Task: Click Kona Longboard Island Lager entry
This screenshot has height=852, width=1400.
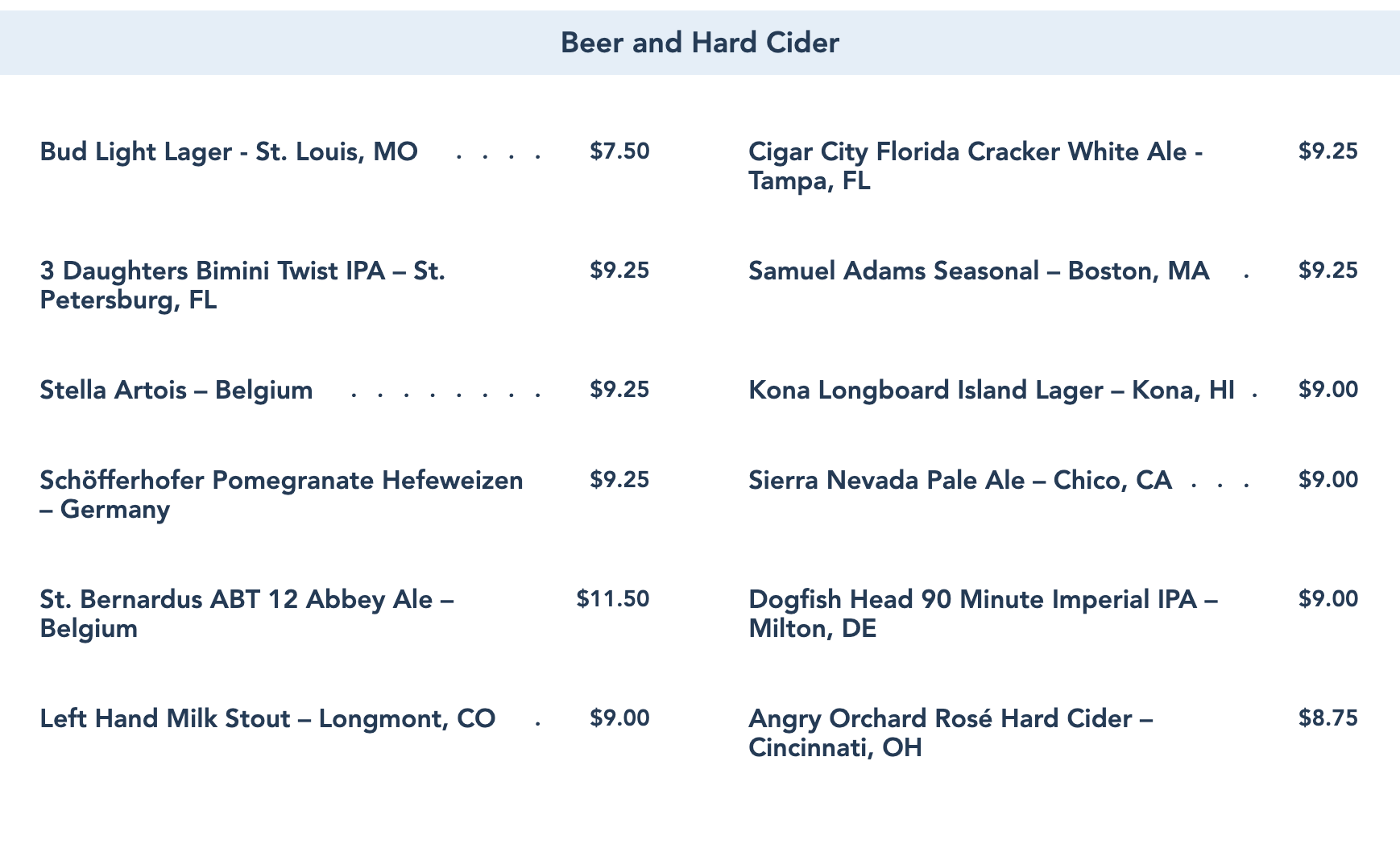Action: (x=991, y=390)
